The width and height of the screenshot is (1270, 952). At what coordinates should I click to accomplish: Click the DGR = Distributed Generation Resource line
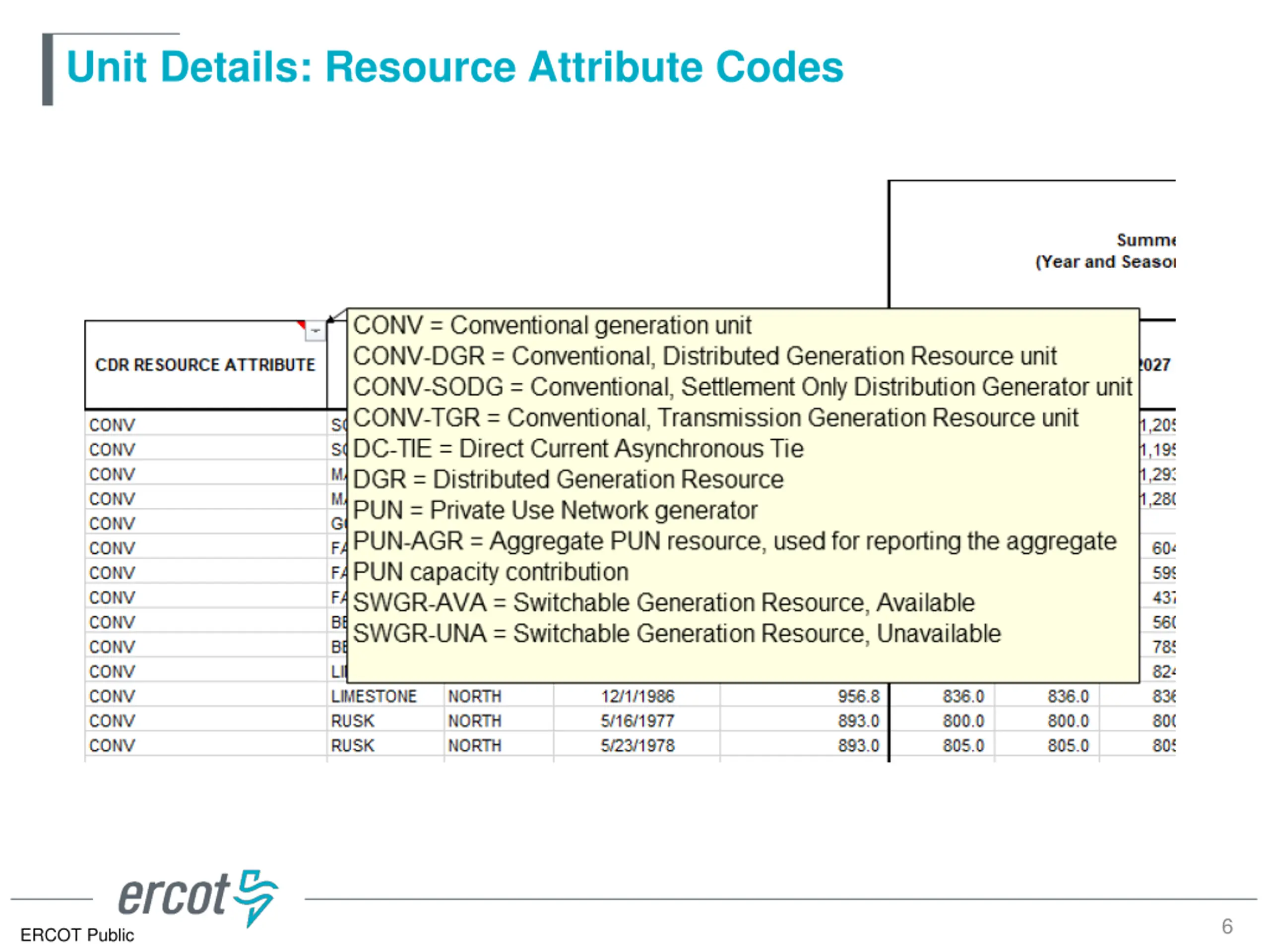click(x=568, y=480)
